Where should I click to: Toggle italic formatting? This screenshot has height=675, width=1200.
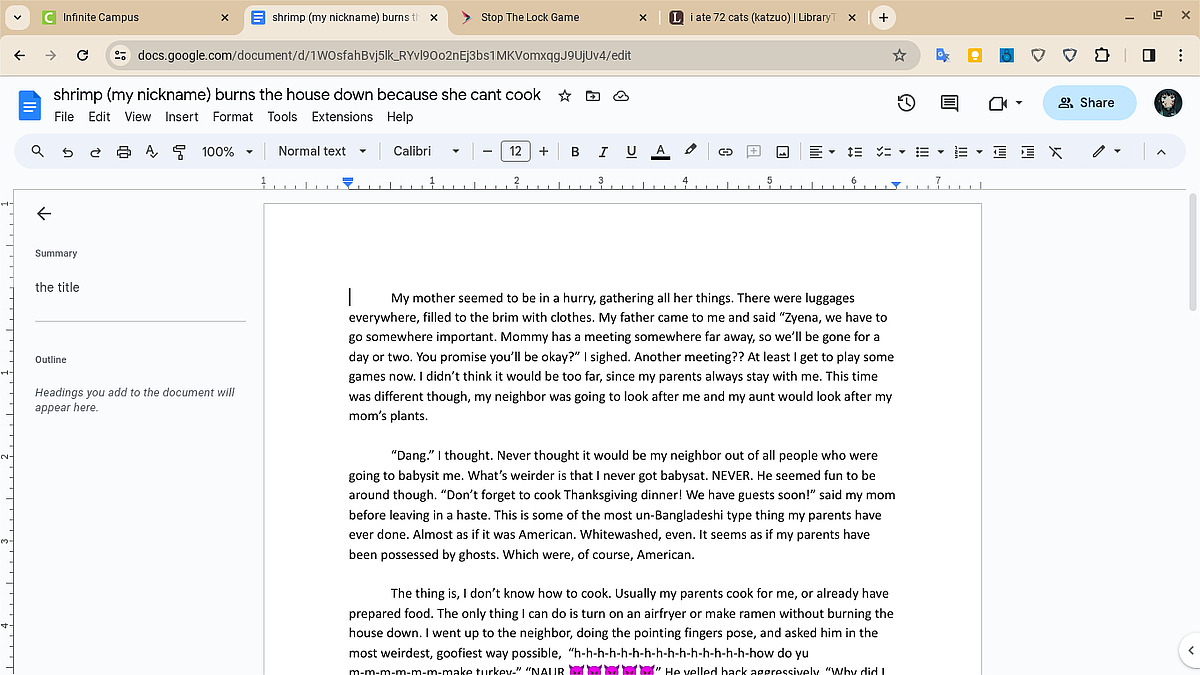pos(603,151)
